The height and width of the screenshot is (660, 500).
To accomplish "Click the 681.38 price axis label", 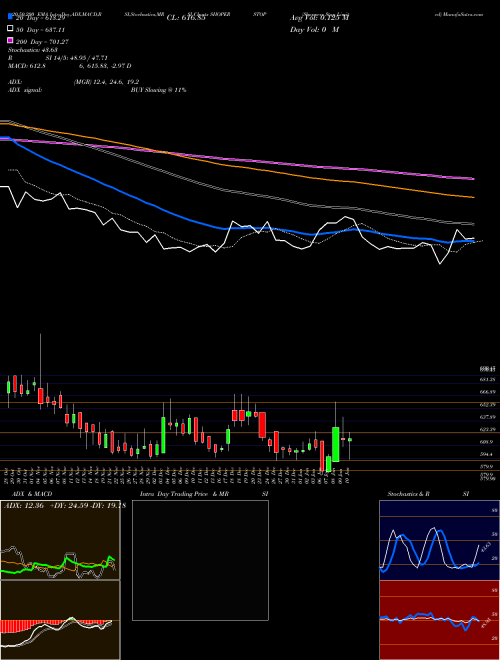I will (487, 380).
